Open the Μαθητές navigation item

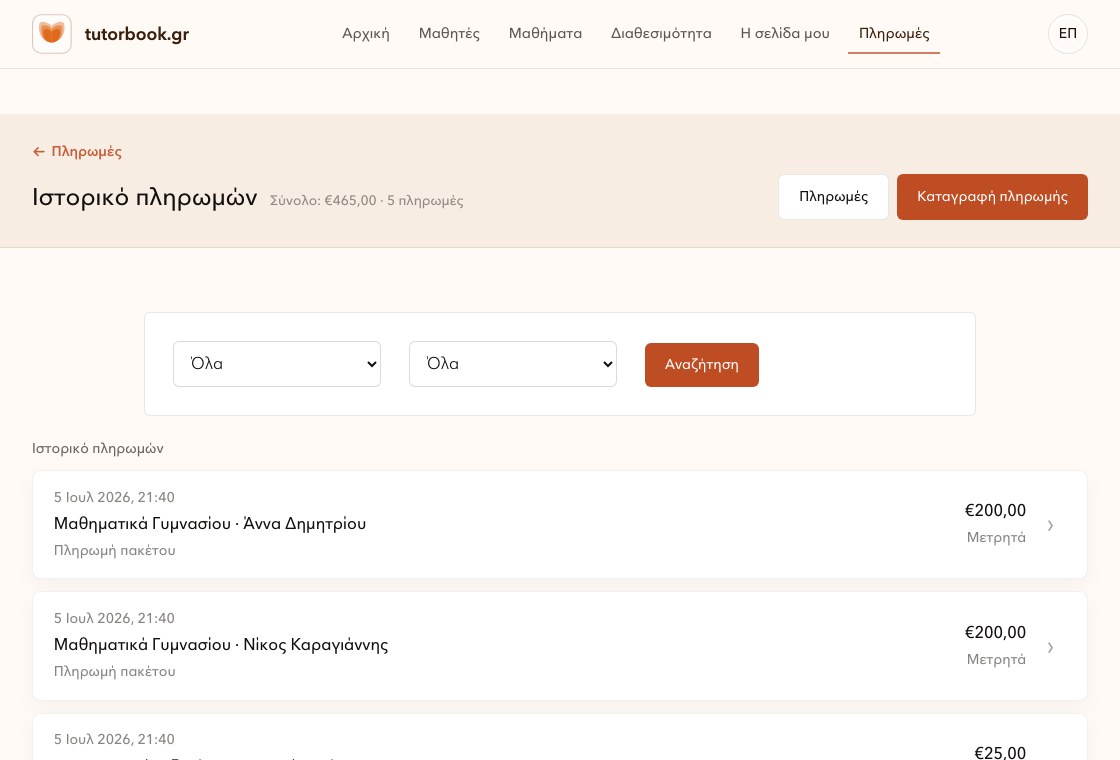449,34
